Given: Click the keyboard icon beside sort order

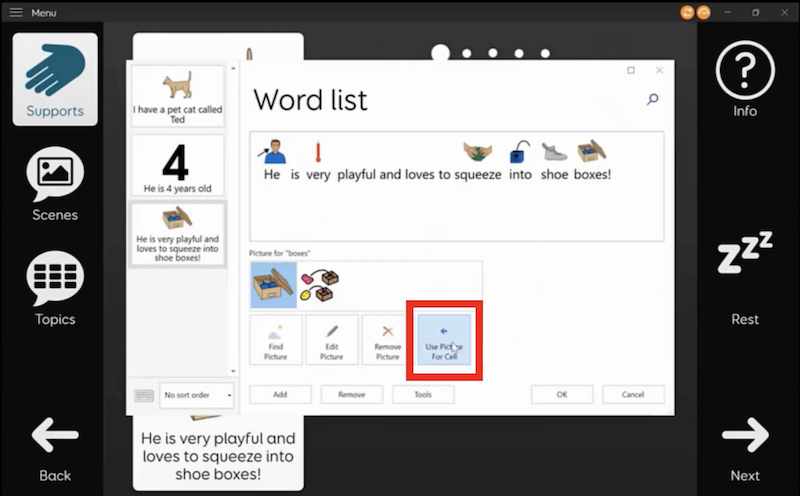Looking at the screenshot, I should pyautogui.click(x=144, y=395).
